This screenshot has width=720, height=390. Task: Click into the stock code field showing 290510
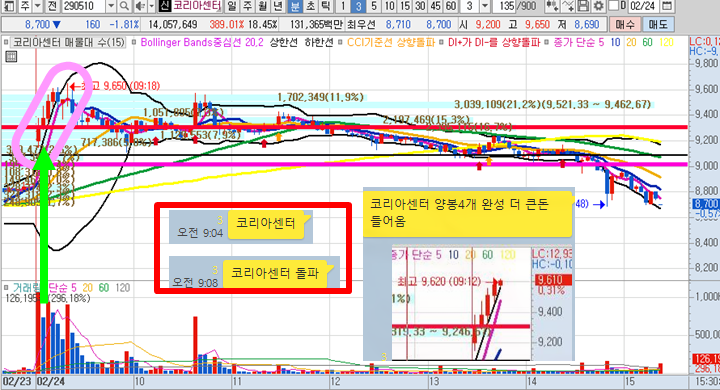tap(84, 6)
